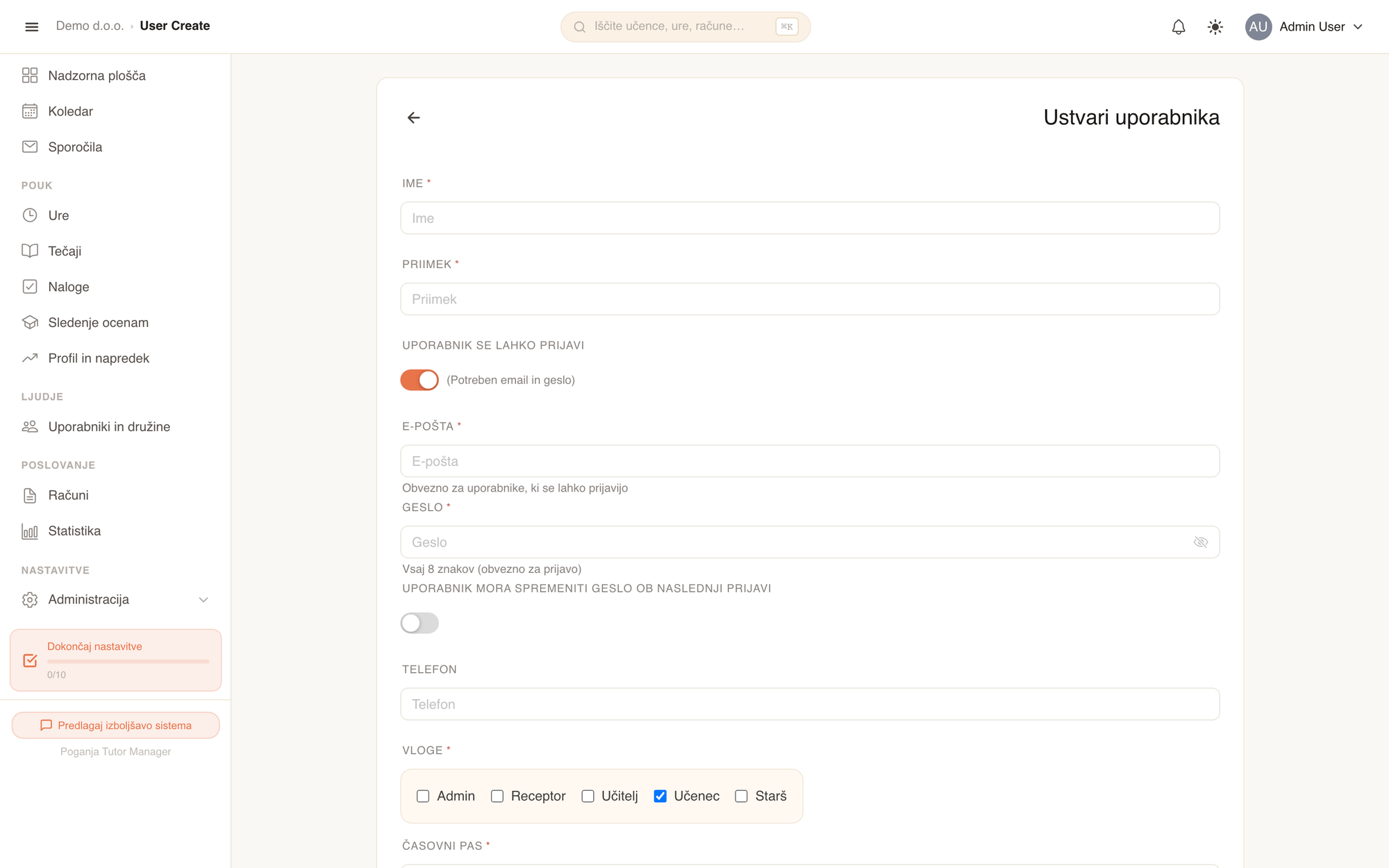The height and width of the screenshot is (868, 1389).
Task: Enable must change password toggle
Action: tap(419, 623)
